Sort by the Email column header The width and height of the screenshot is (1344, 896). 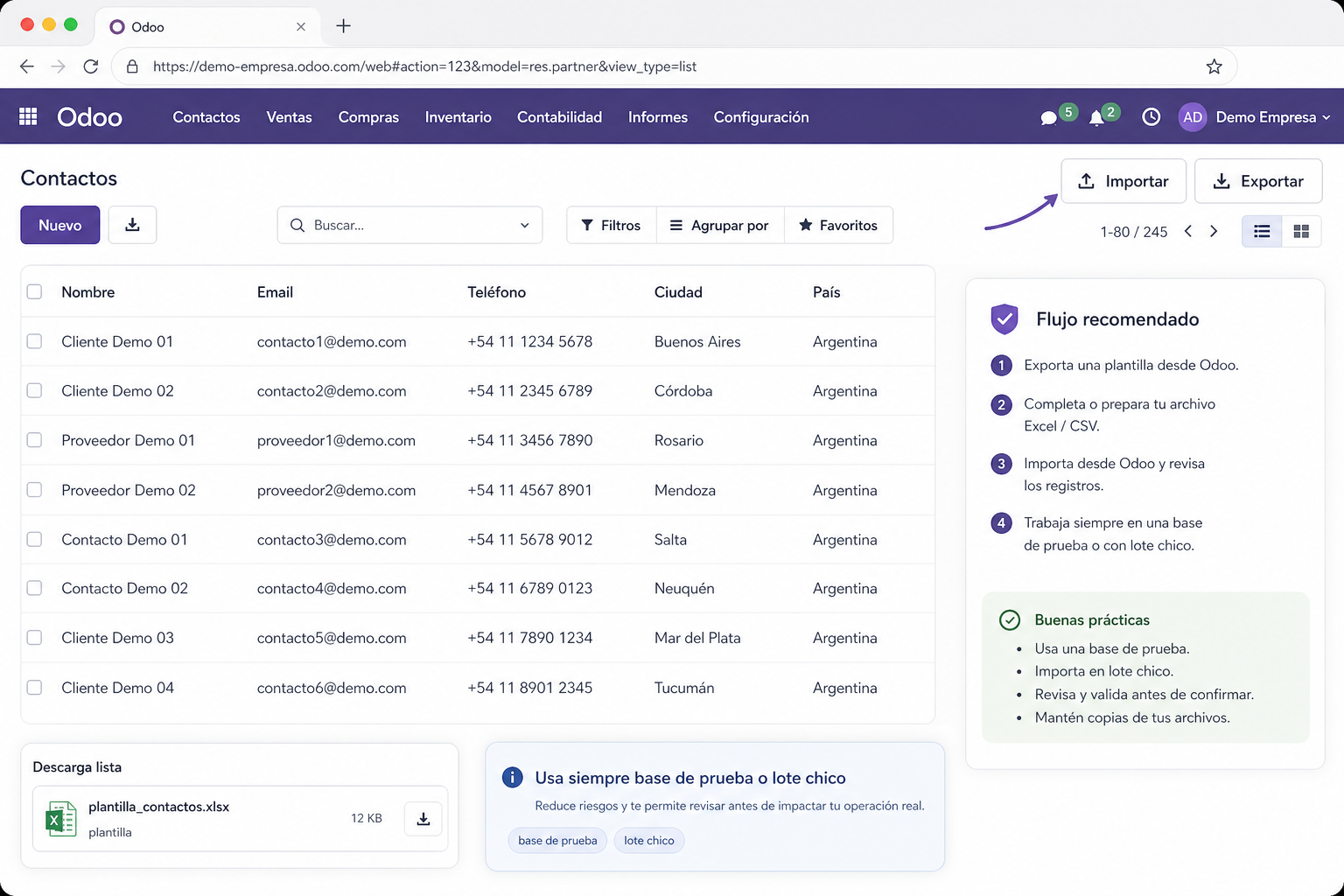pyautogui.click(x=275, y=292)
